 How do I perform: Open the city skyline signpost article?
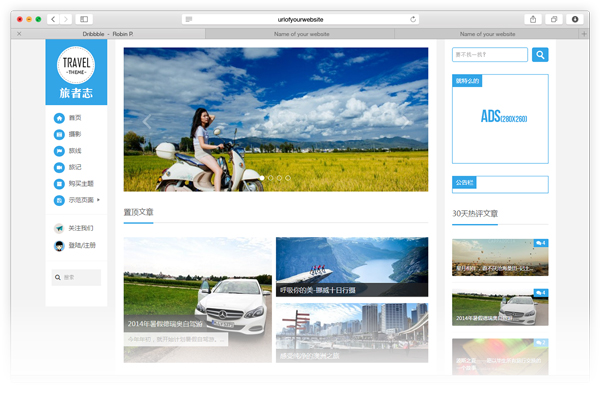pos(352,333)
